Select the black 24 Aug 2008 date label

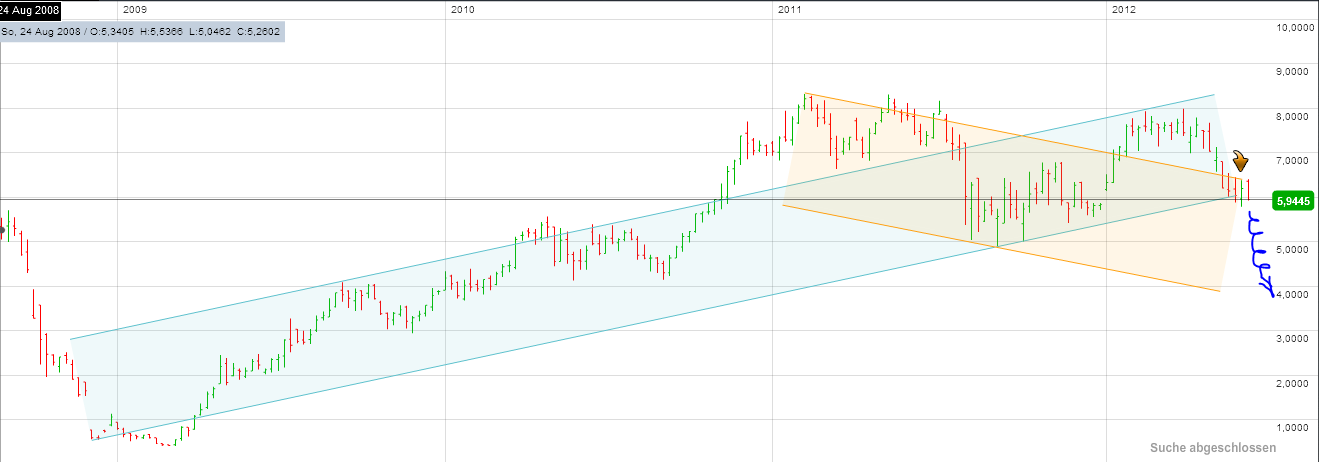coord(30,11)
